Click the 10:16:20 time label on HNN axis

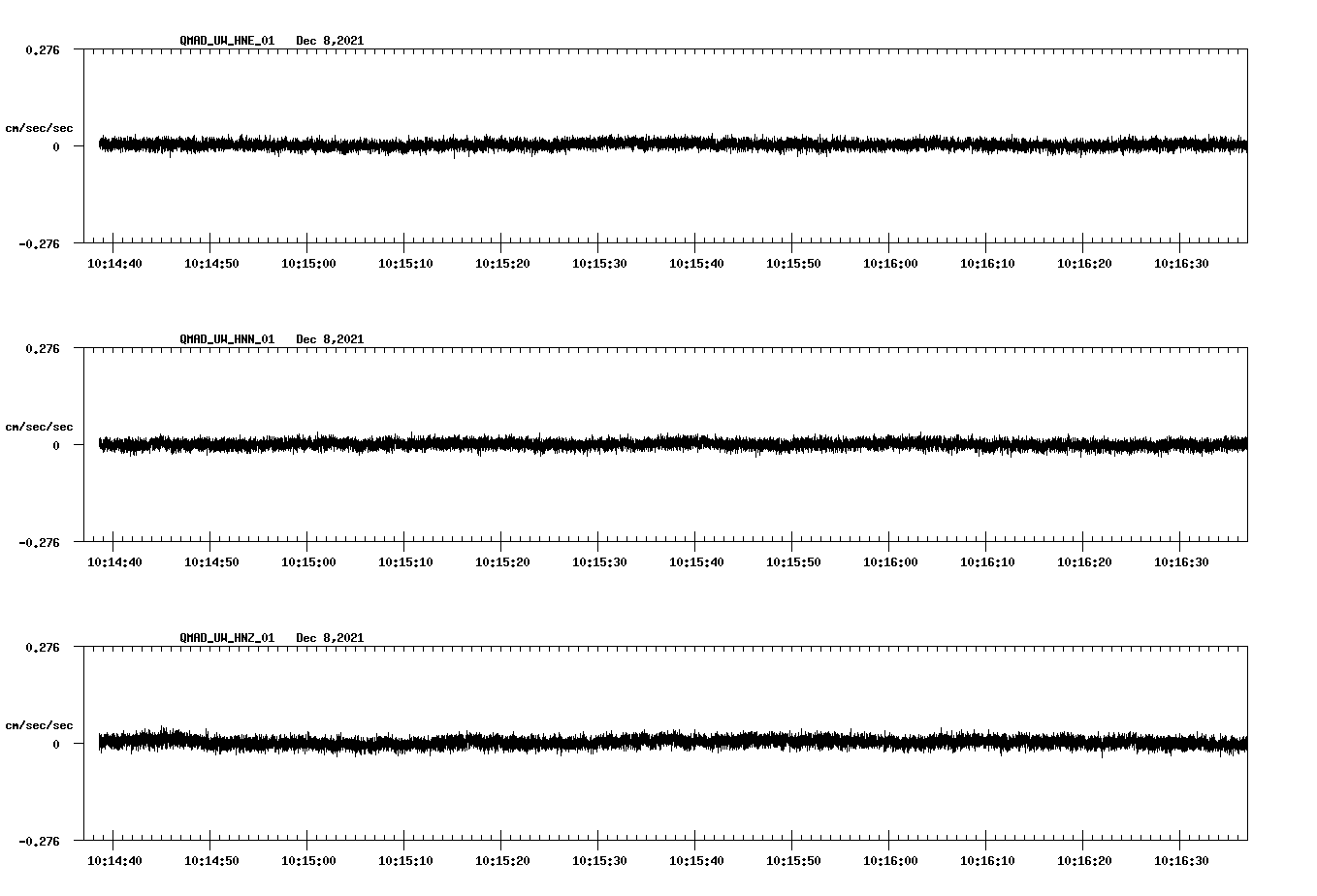1084,562
